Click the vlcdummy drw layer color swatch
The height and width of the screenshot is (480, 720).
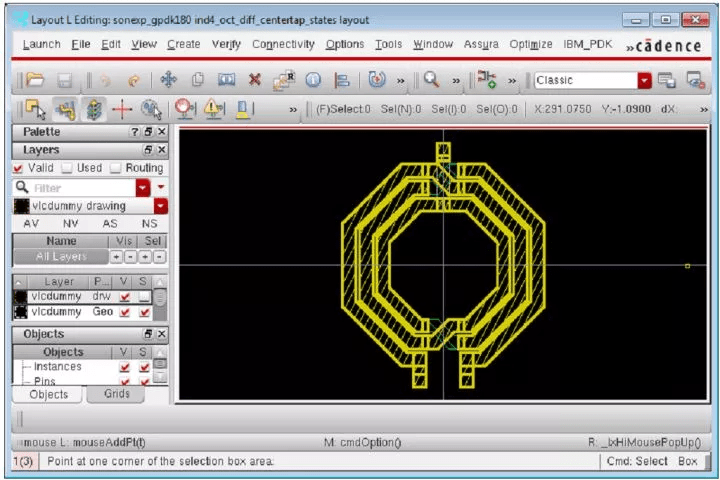[x=20, y=297]
